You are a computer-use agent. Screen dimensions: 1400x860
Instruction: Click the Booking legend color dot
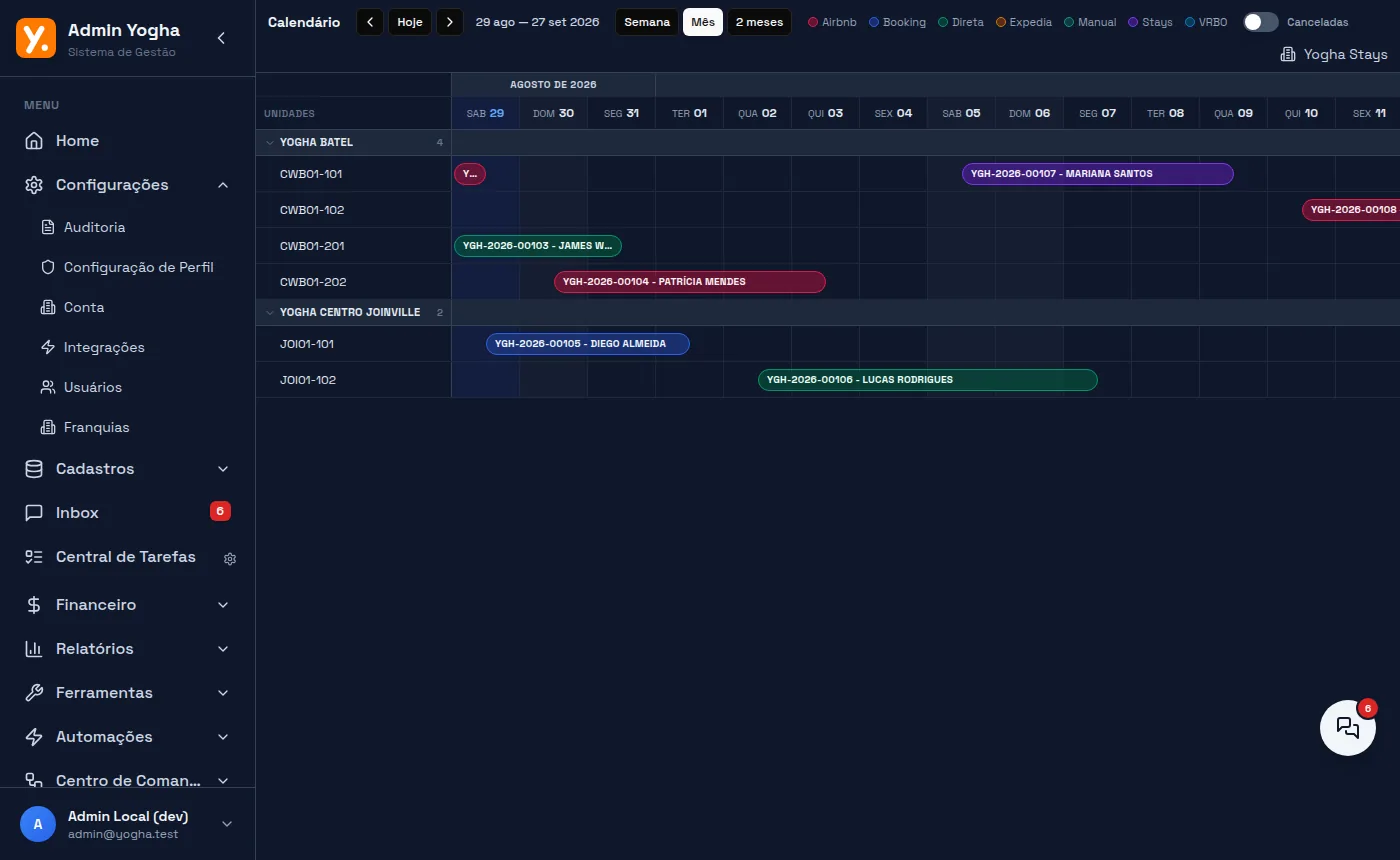(874, 22)
